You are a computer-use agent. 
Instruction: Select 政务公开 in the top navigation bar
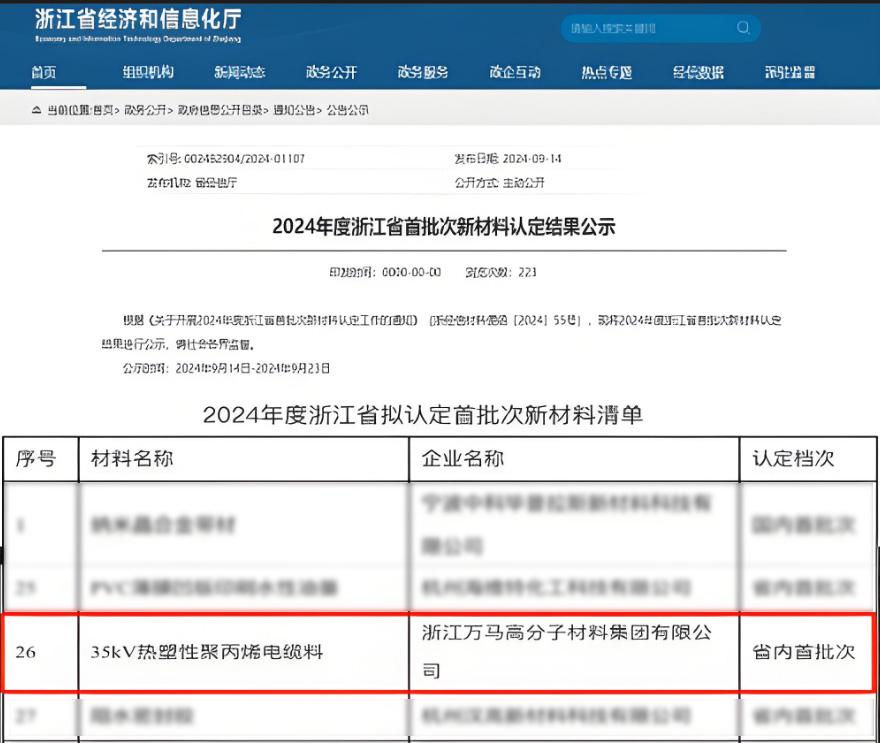[x=331, y=72]
